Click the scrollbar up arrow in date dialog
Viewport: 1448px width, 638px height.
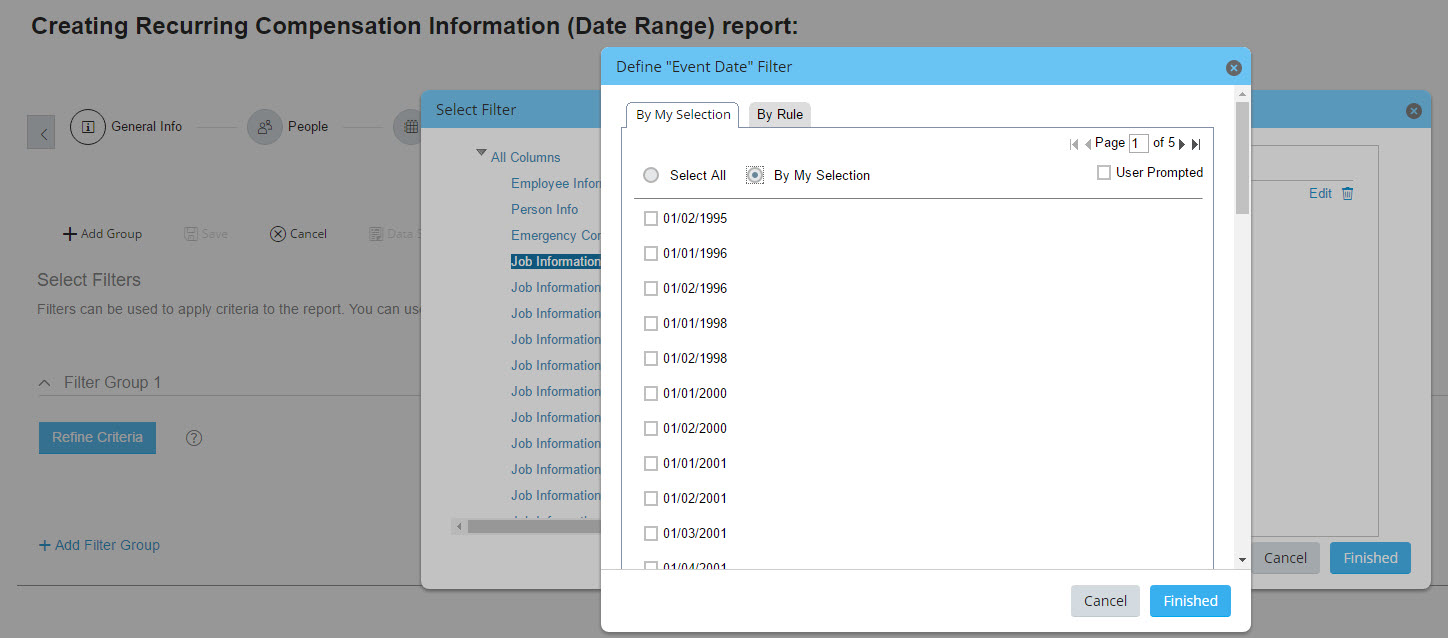[x=1242, y=93]
